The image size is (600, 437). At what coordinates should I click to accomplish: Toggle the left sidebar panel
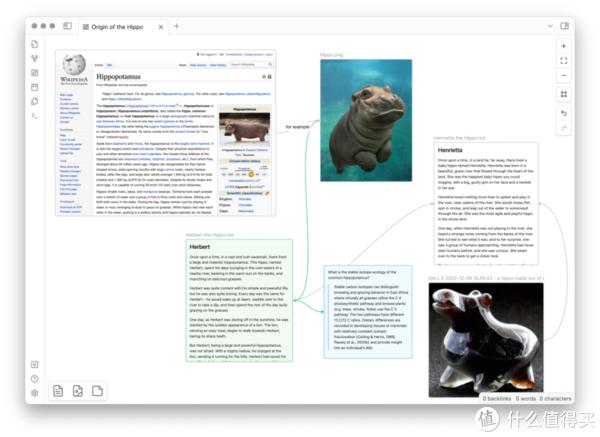pyautogui.click(x=67, y=26)
